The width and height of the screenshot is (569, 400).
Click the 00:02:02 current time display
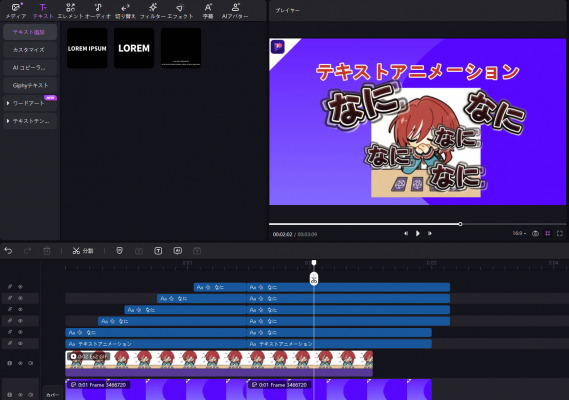[x=282, y=234]
